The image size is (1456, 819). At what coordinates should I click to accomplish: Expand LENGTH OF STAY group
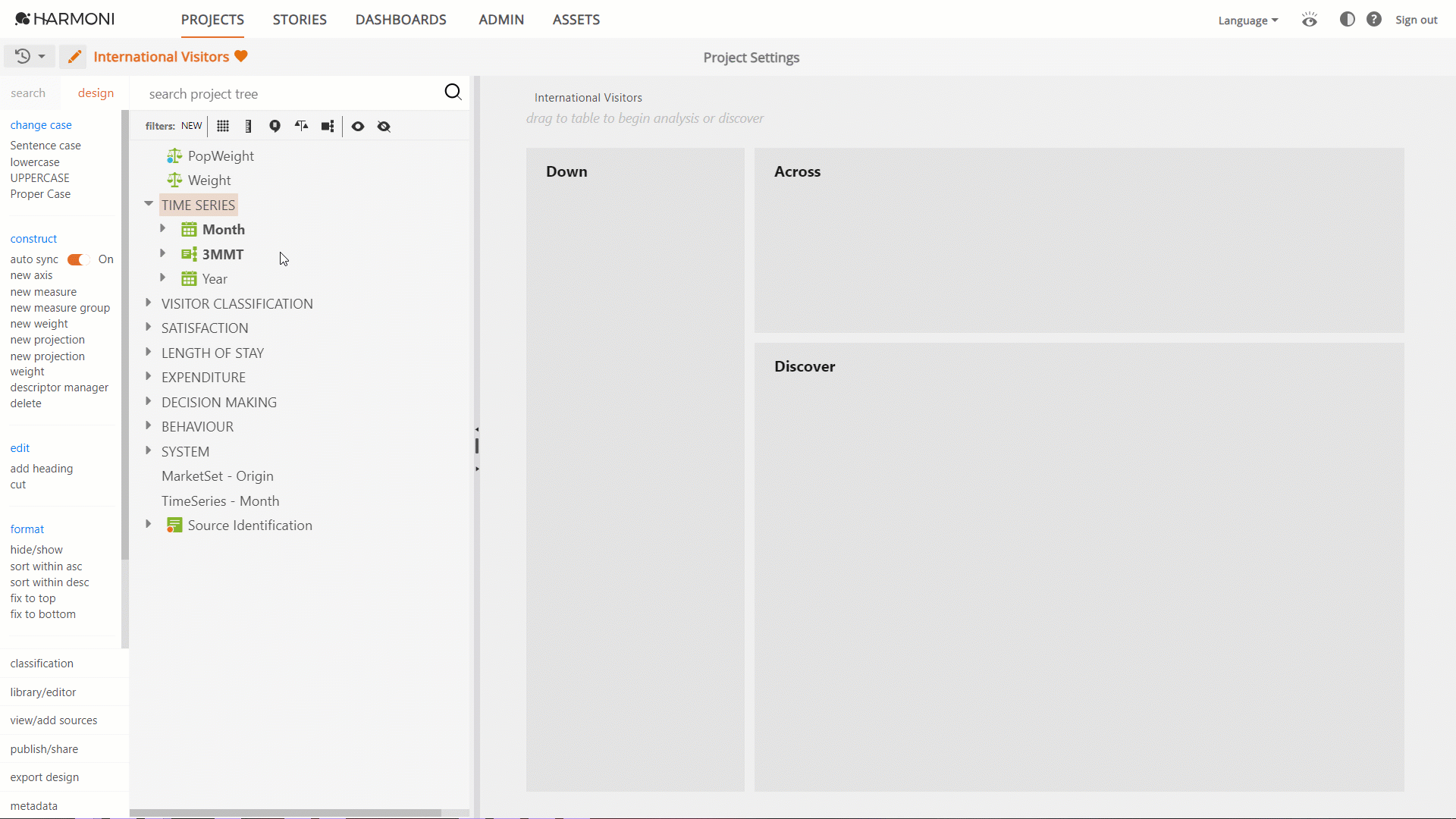(148, 352)
